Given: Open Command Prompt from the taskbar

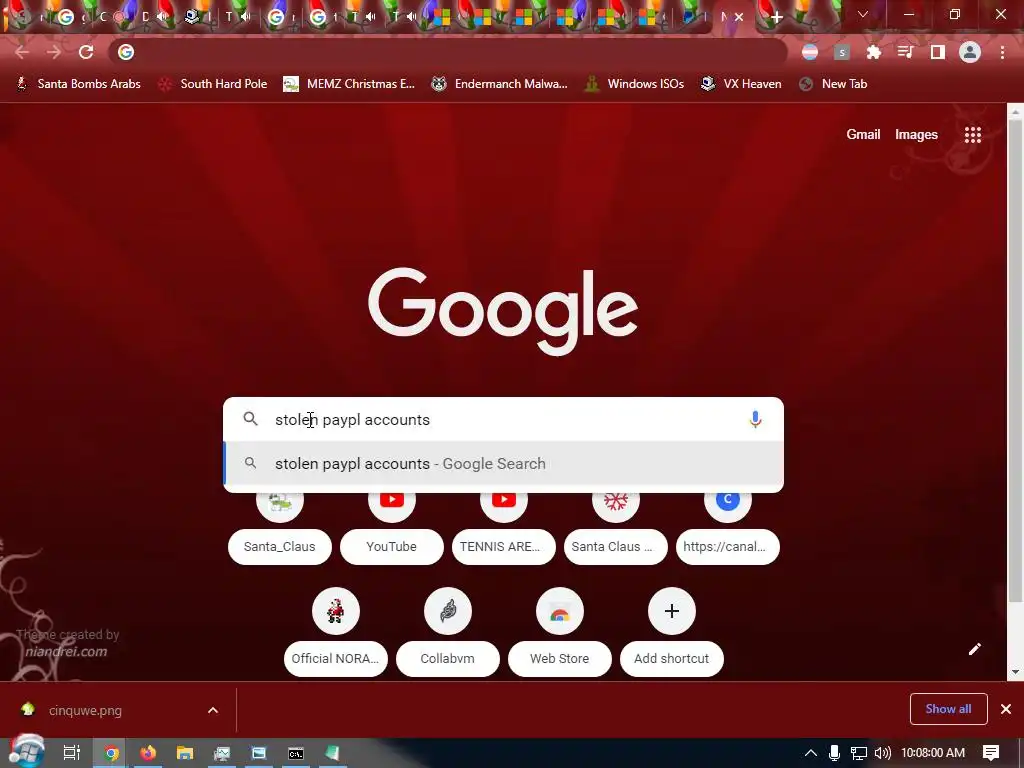Looking at the screenshot, I should pos(296,753).
